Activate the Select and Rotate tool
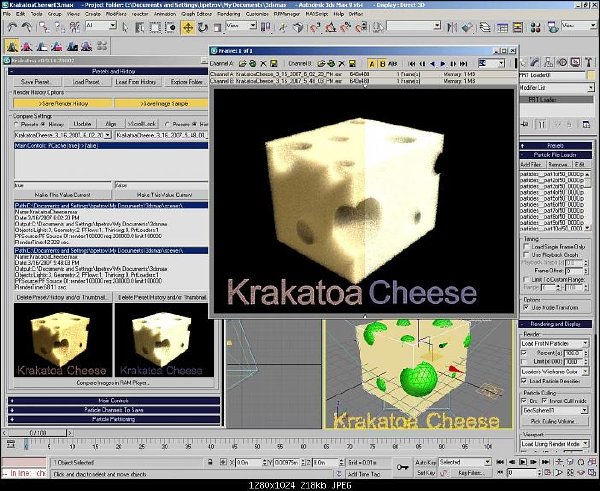This screenshot has height=491, width=600. coord(202,27)
